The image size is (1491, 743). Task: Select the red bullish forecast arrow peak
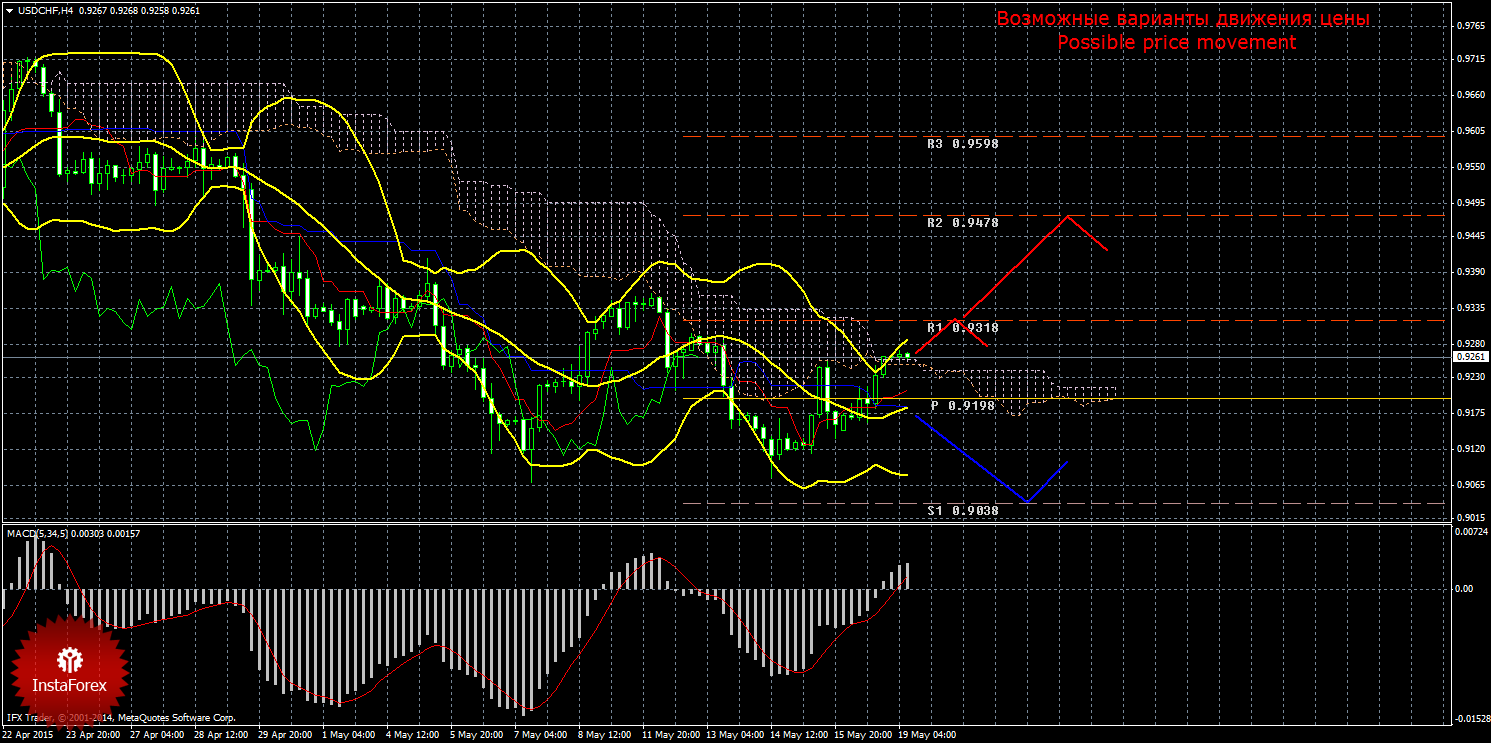pyautogui.click(x=1069, y=216)
